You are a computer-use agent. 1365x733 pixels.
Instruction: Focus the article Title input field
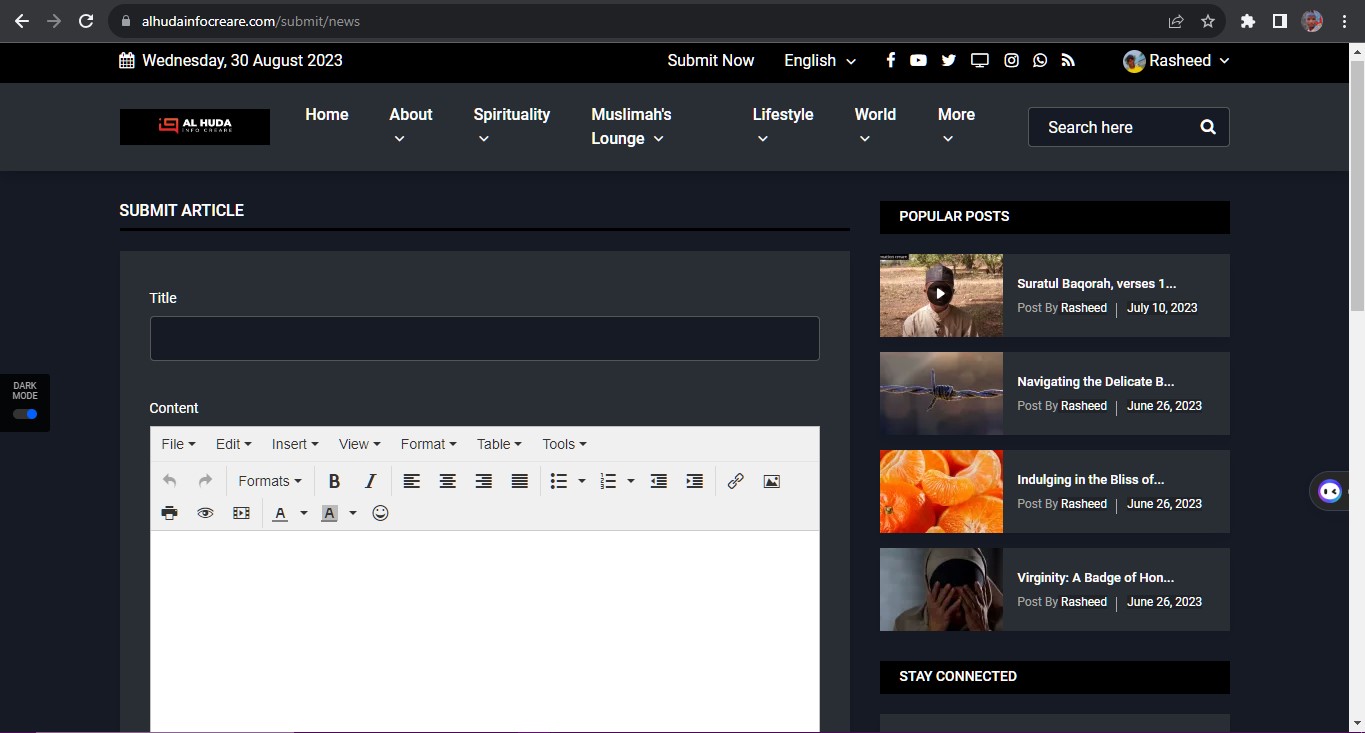(484, 339)
